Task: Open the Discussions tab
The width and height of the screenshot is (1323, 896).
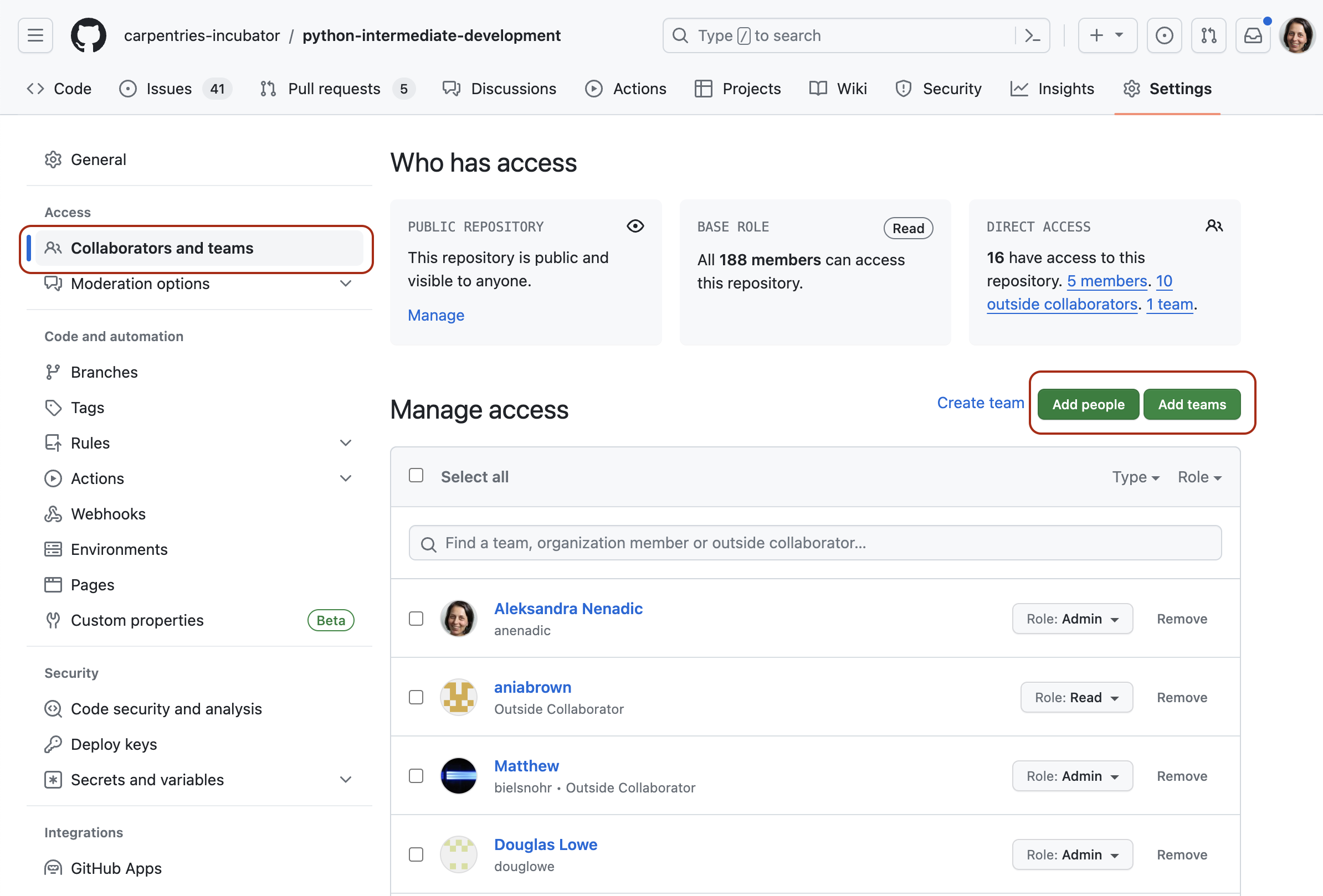Action: [x=513, y=88]
